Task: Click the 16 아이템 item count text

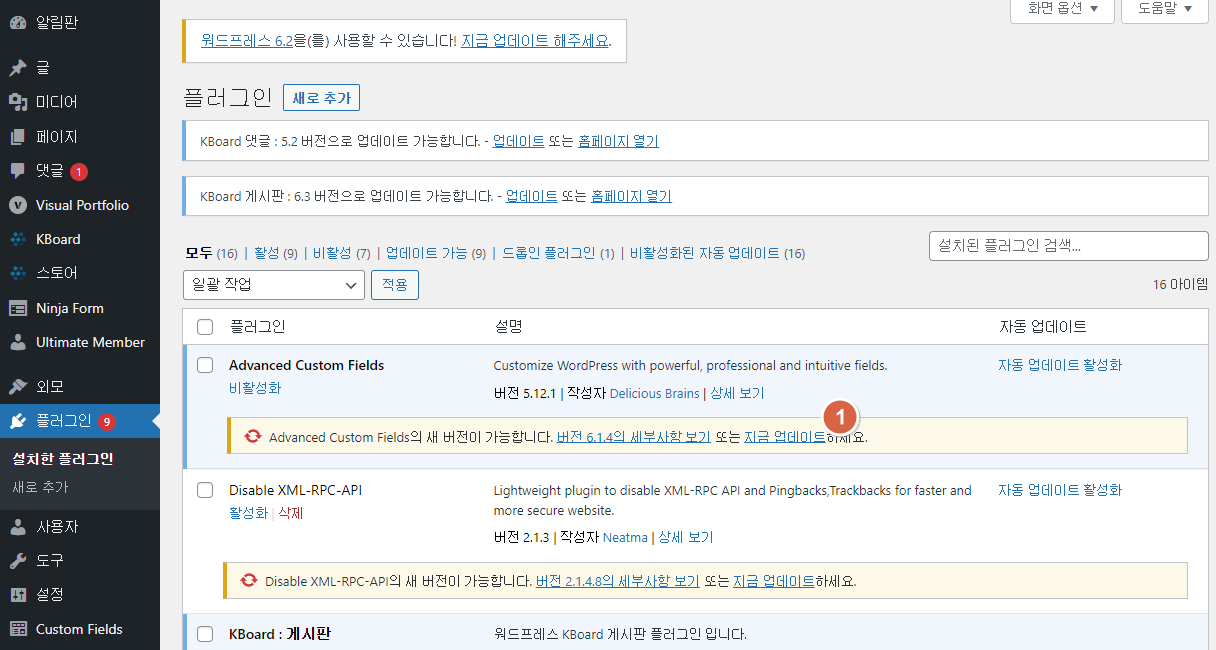Action: coord(1180,285)
